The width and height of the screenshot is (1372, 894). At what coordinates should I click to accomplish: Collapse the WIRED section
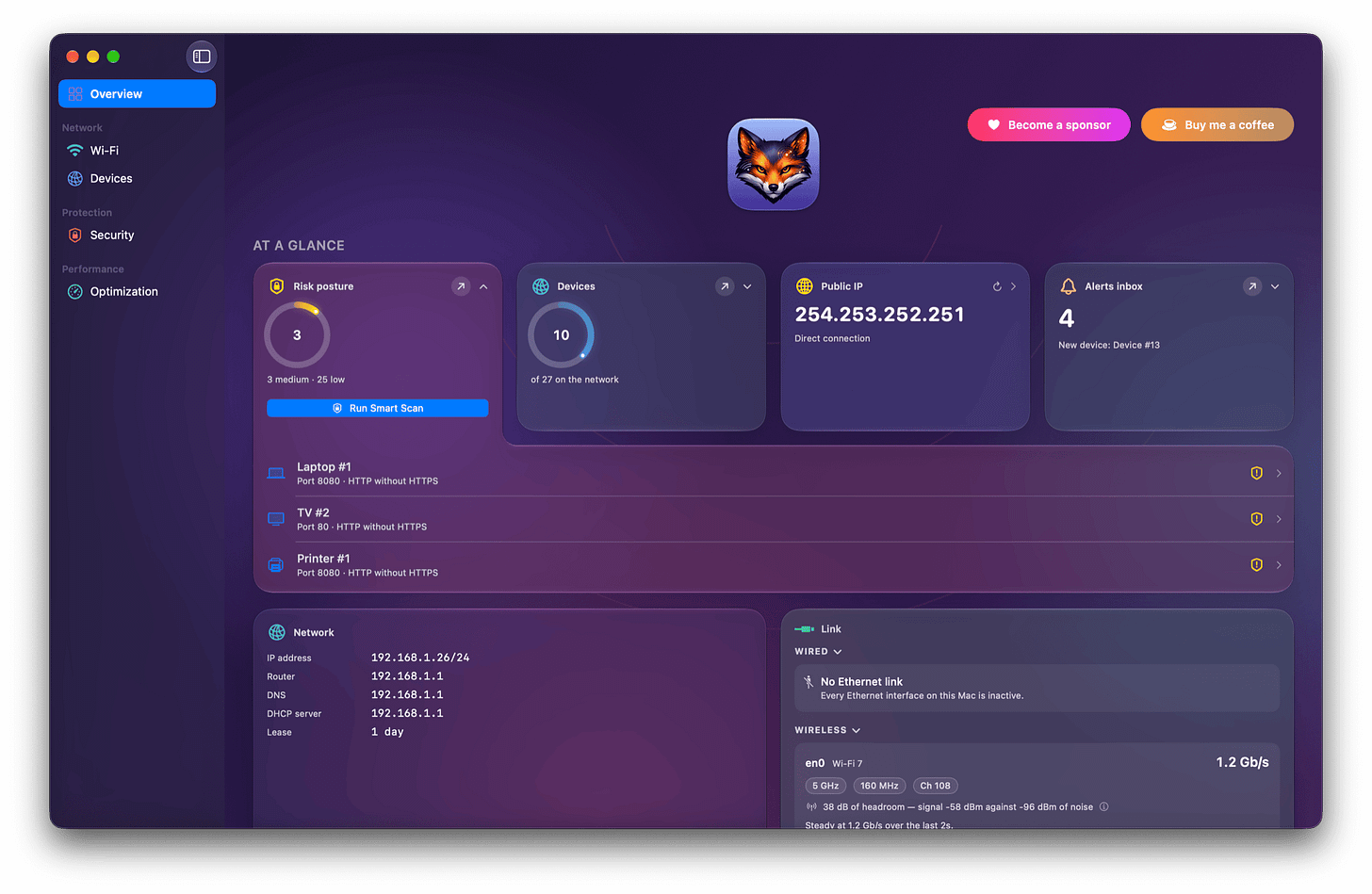coord(818,652)
